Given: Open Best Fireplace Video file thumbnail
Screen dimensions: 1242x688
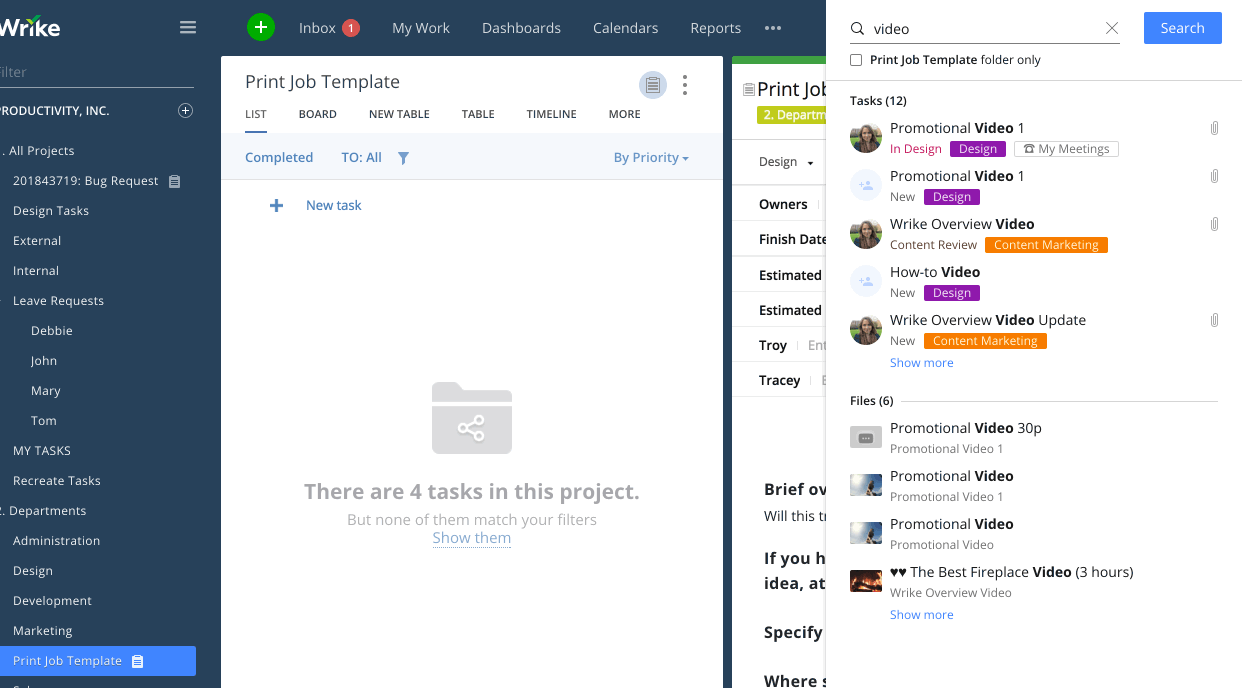Looking at the screenshot, I should [866, 581].
